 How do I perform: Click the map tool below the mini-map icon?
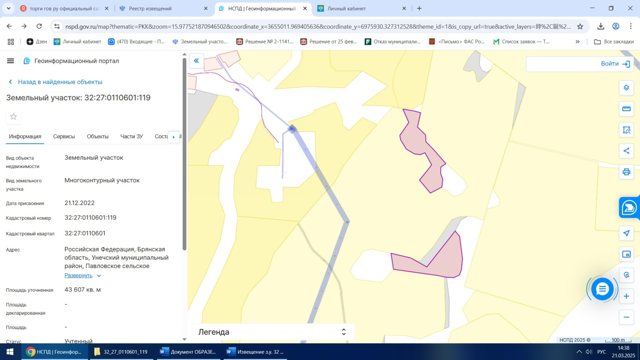click(x=626, y=275)
